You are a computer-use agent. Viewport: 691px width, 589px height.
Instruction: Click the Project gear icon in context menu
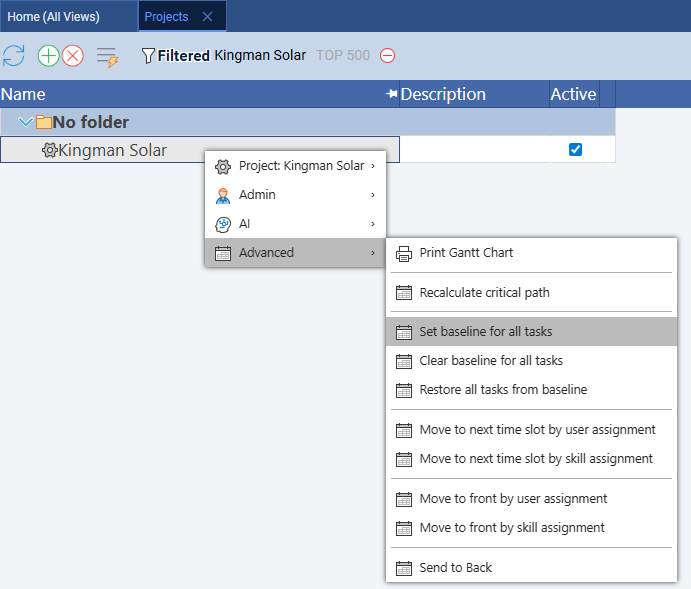point(223,167)
